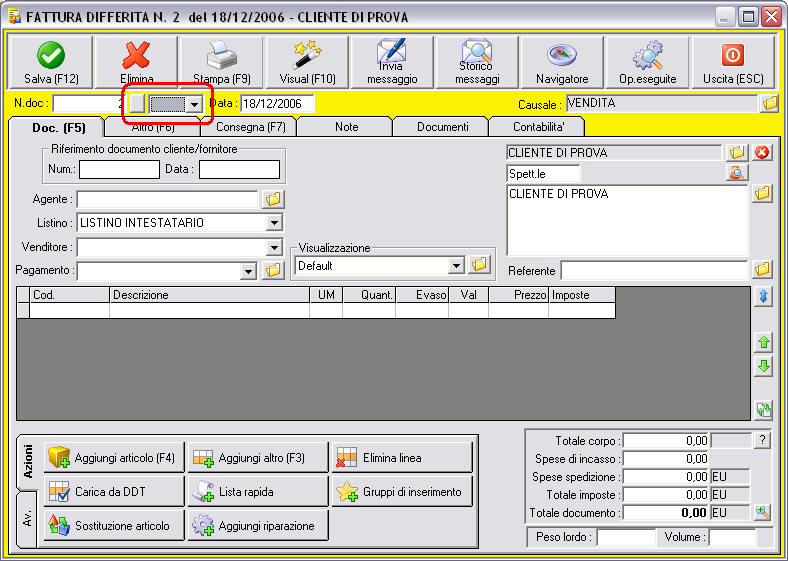Image resolution: width=788 pixels, height=561 pixels.
Task: Select the vertical Azioni tab
Action: pyautogui.click(x=27, y=461)
